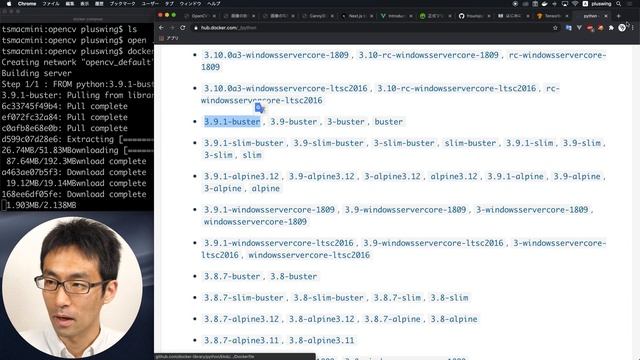Open the 3.8-slim tag link
This screenshot has height=360, width=640.
(x=449, y=298)
